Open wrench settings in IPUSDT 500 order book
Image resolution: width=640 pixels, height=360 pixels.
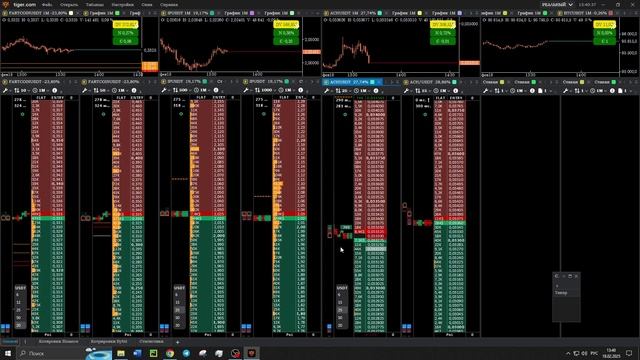pos(164,91)
